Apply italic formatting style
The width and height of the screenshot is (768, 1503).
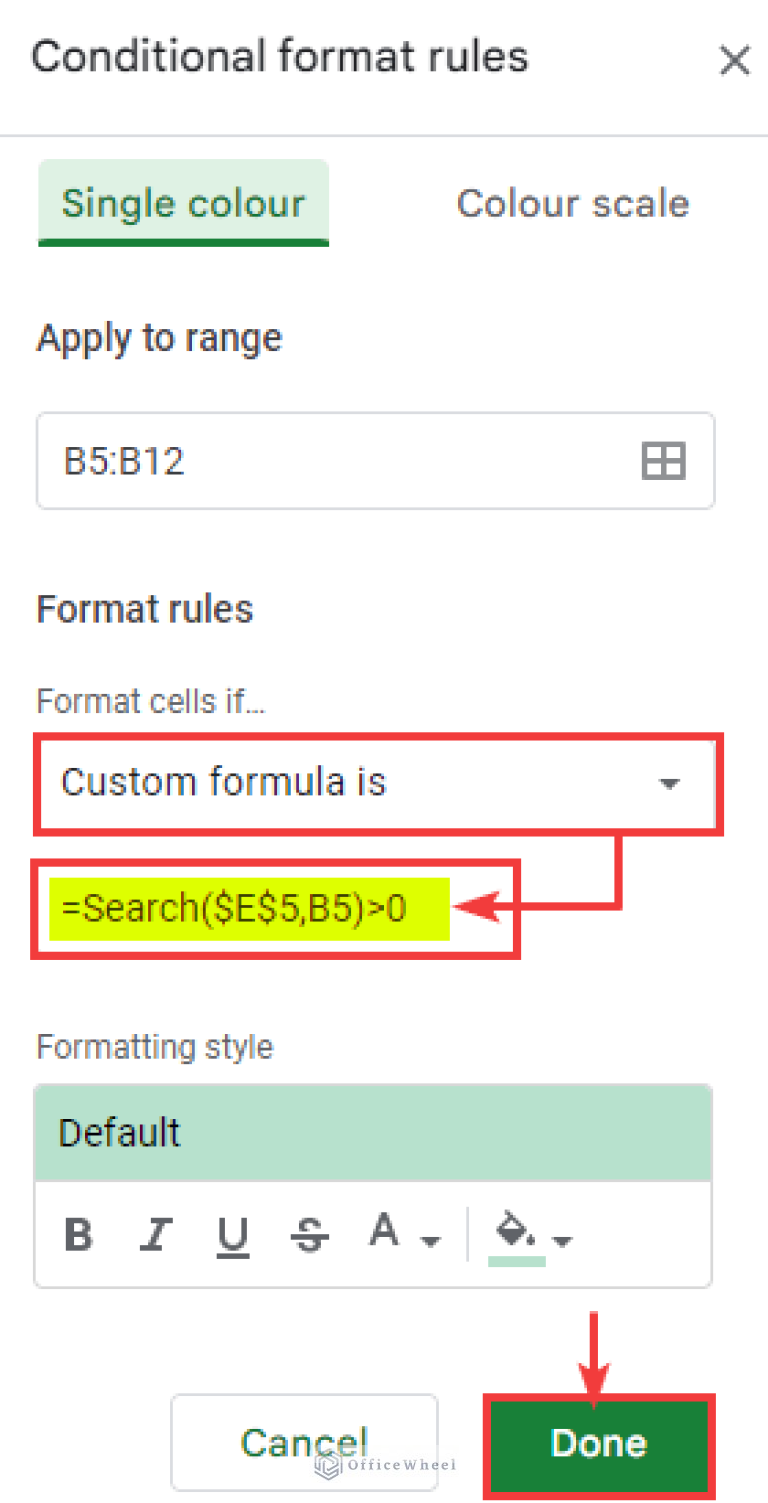point(156,1234)
